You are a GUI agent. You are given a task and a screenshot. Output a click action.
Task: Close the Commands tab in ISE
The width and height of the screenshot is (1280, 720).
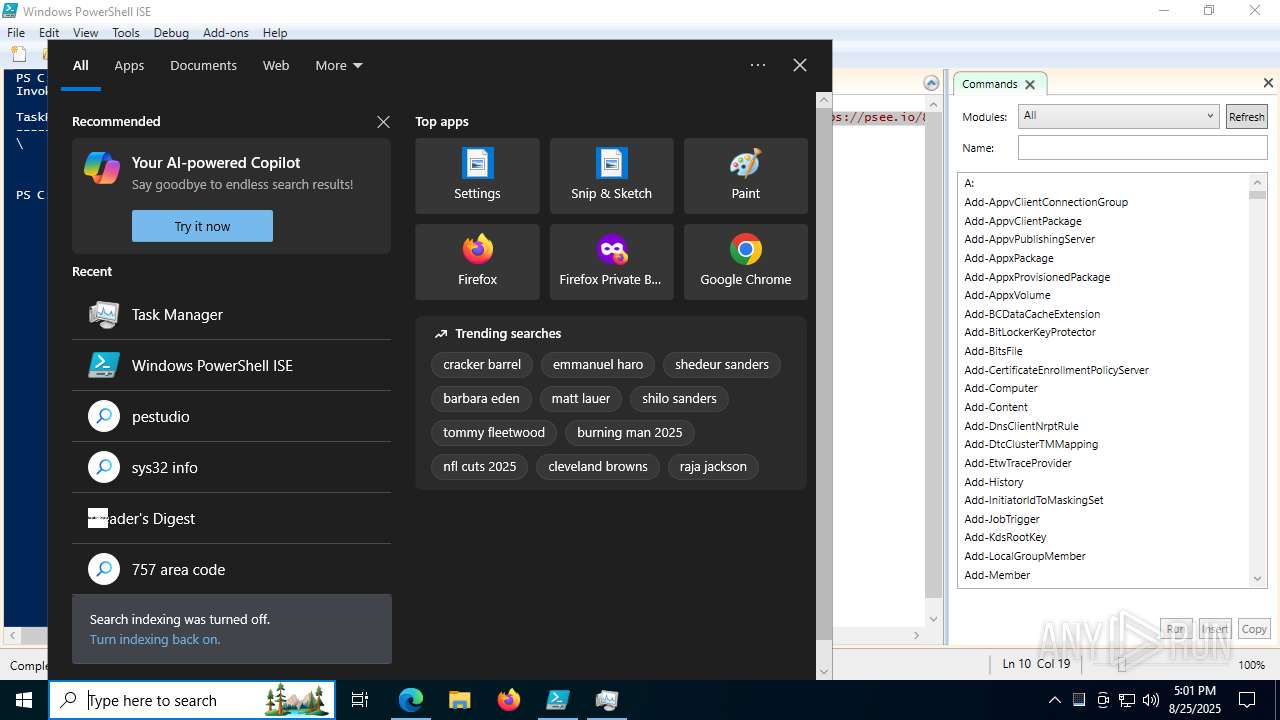[x=1030, y=84]
